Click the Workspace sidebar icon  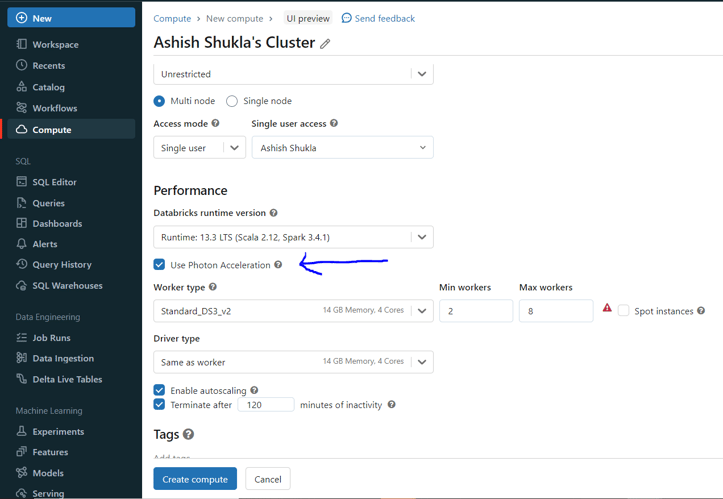point(21,44)
